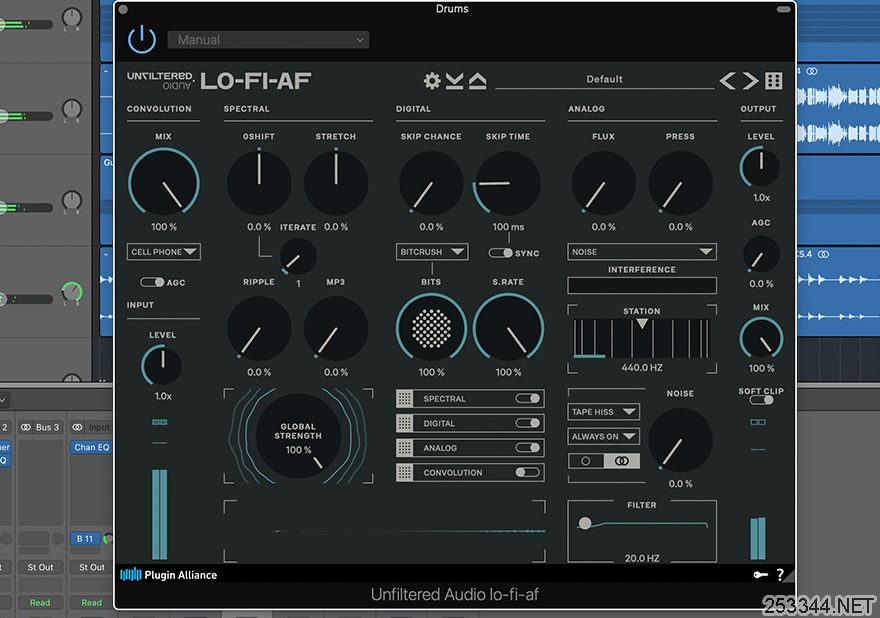Toggle the Convolution AGC switch
Screen dimensions: 880x618
pyautogui.click(x=152, y=282)
